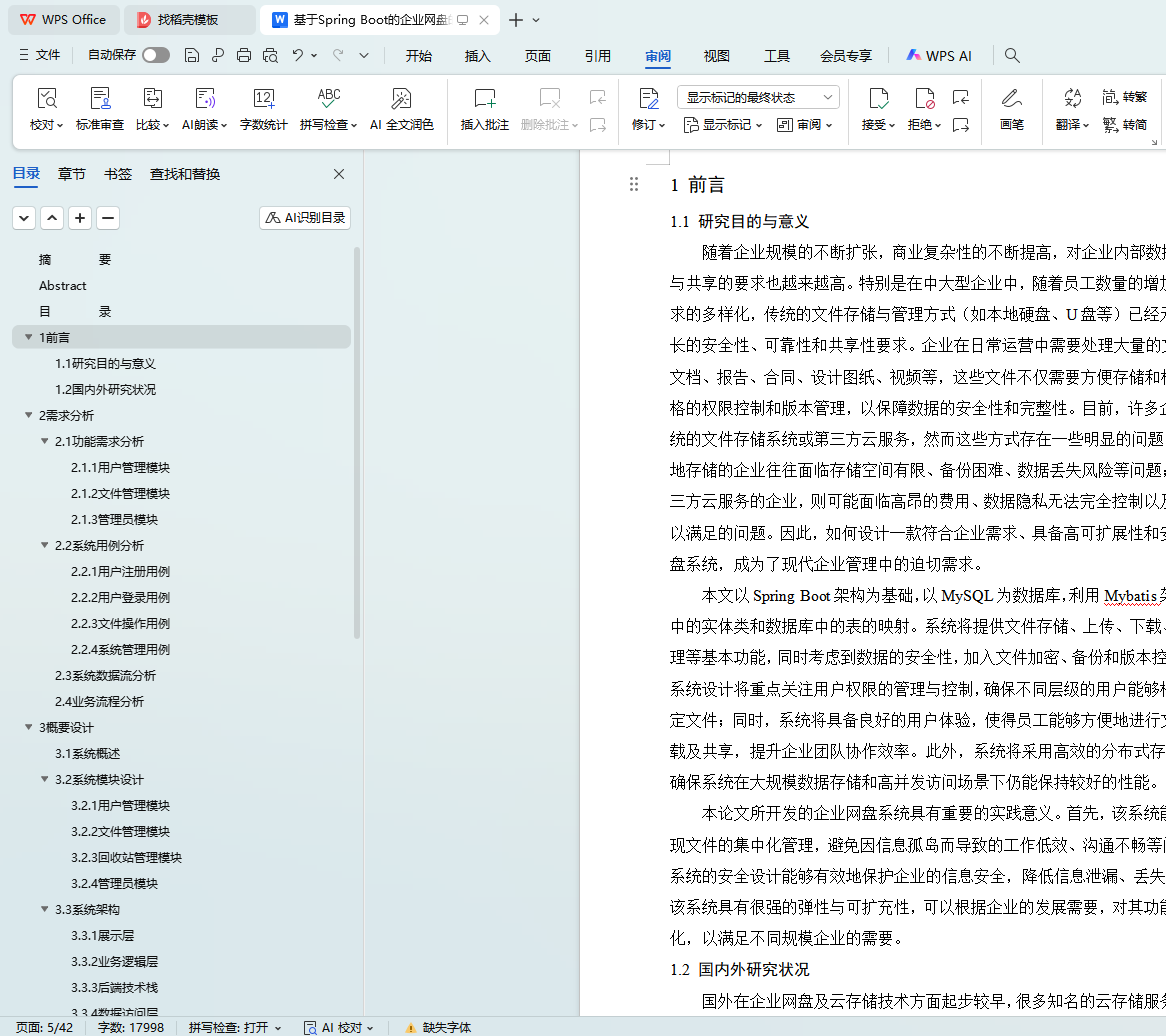Screen dimensions: 1166x1036
Task: Click the 字数统计 word count icon
Action: point(263,99)
